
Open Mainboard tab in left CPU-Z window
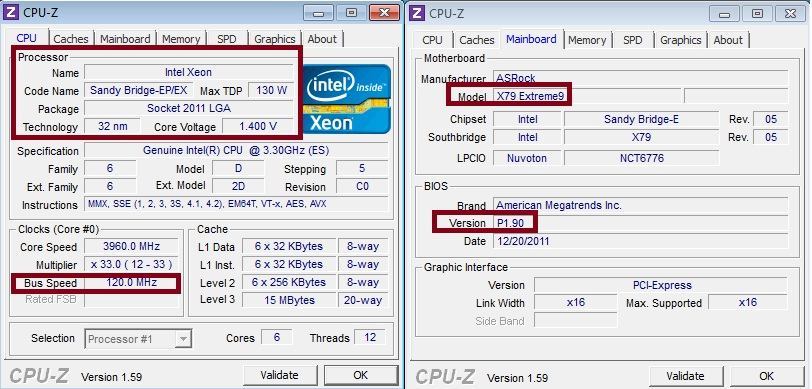click(x=125, y=39)
